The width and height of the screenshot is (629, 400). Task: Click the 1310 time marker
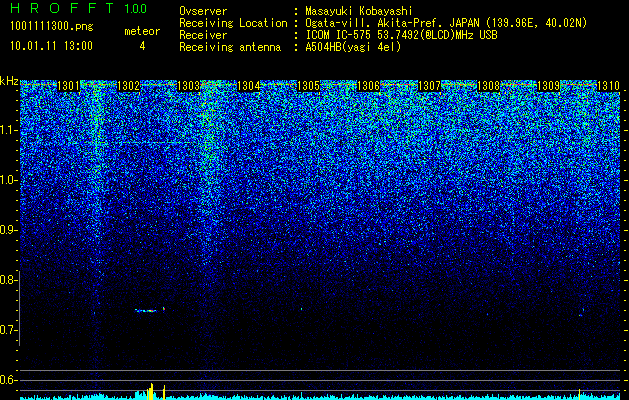(609, 86)
